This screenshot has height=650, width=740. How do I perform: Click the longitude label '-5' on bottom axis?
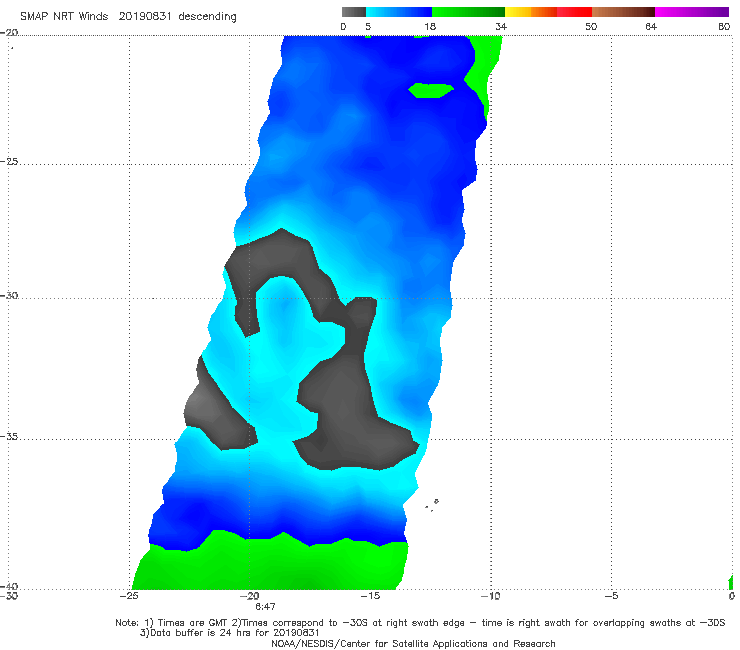611,596
